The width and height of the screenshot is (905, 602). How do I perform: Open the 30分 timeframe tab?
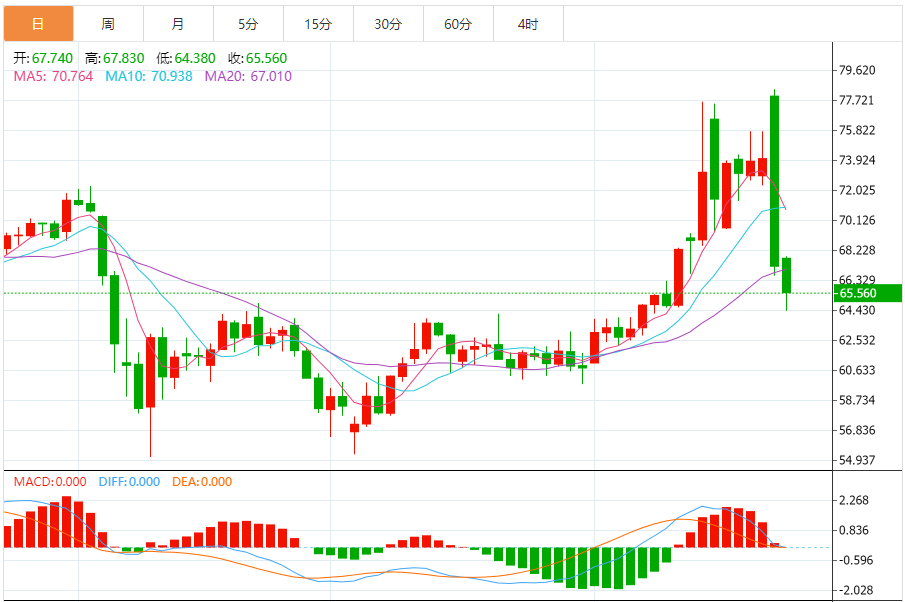click(388, 24)
